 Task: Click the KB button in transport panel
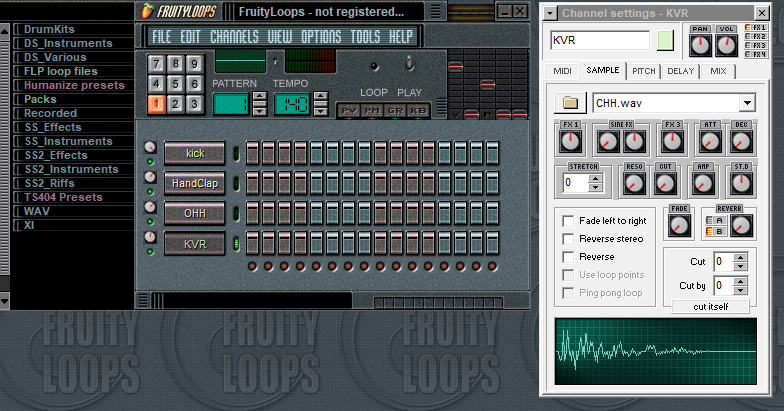point(418,110)
